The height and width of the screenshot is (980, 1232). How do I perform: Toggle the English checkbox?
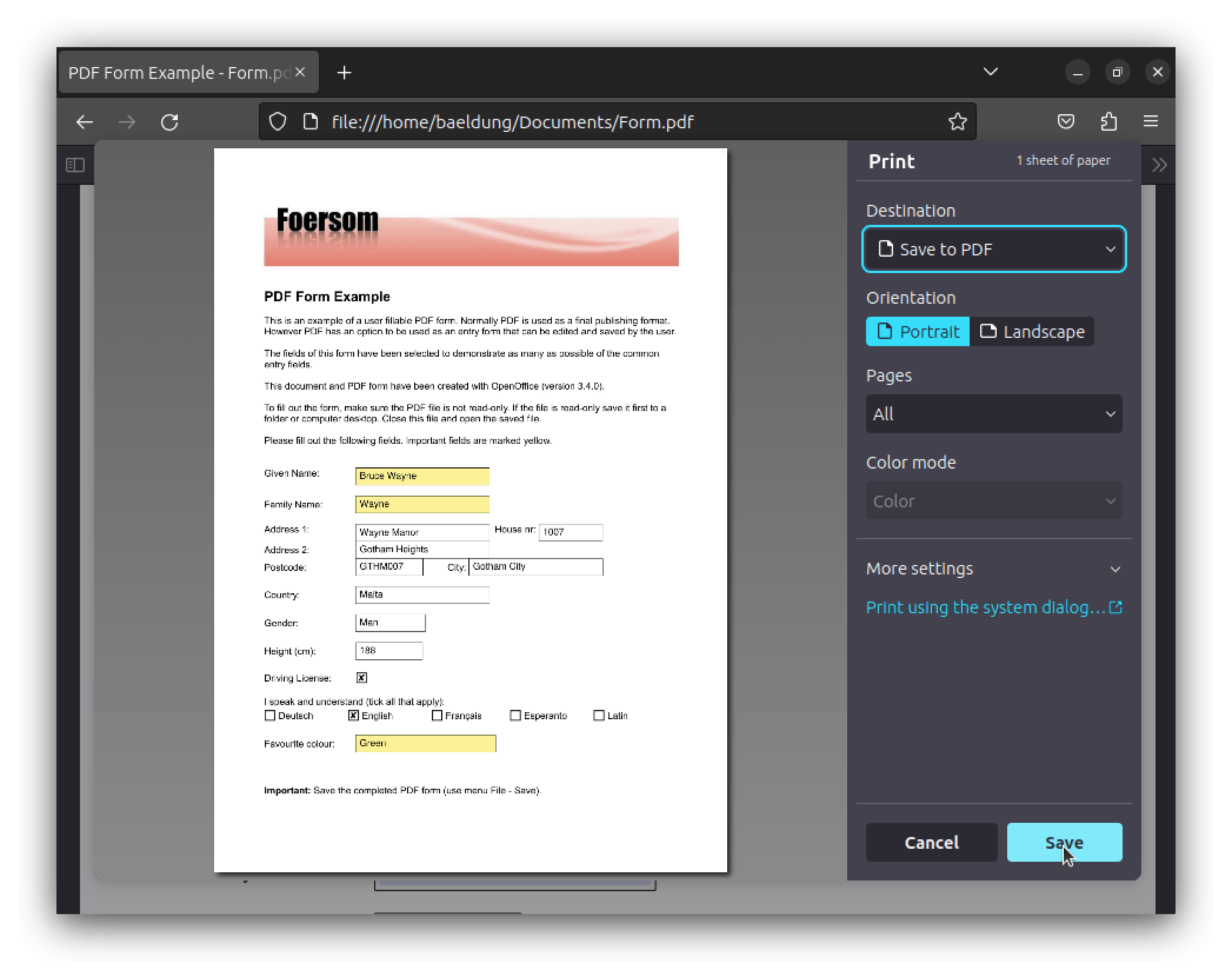coord(354,715)
